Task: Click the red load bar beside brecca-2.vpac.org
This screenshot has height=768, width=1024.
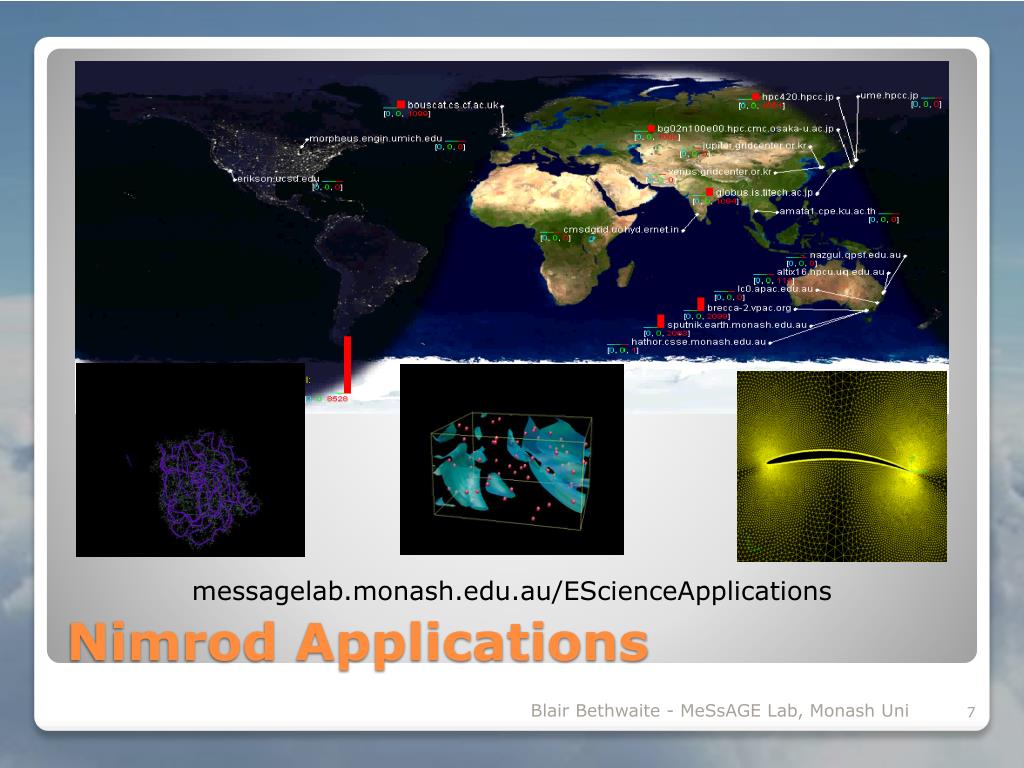Action: tap(701, 304)
